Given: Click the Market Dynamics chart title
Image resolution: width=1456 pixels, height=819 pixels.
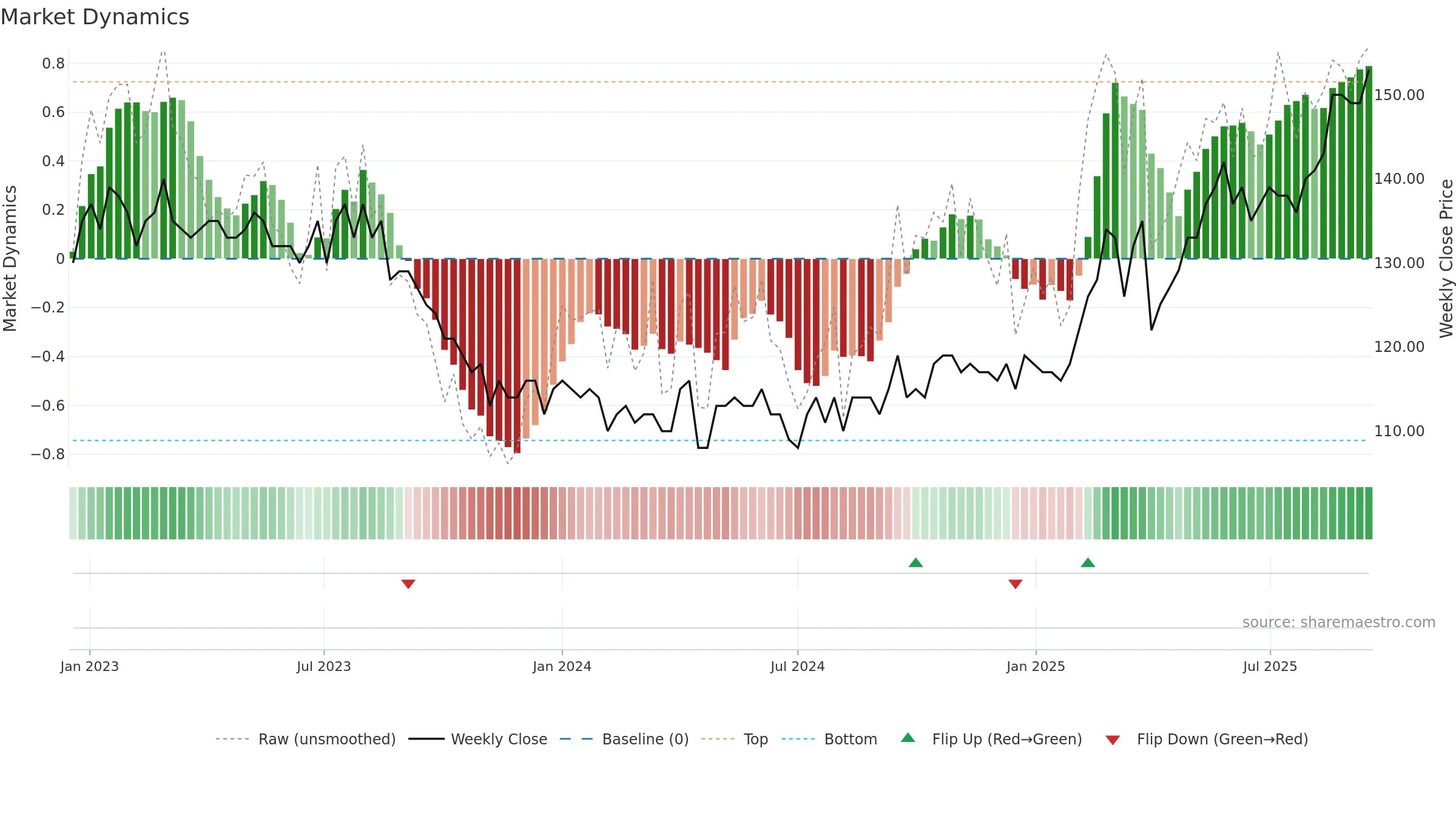Looking at the screenshot, I should click(95, 17).
